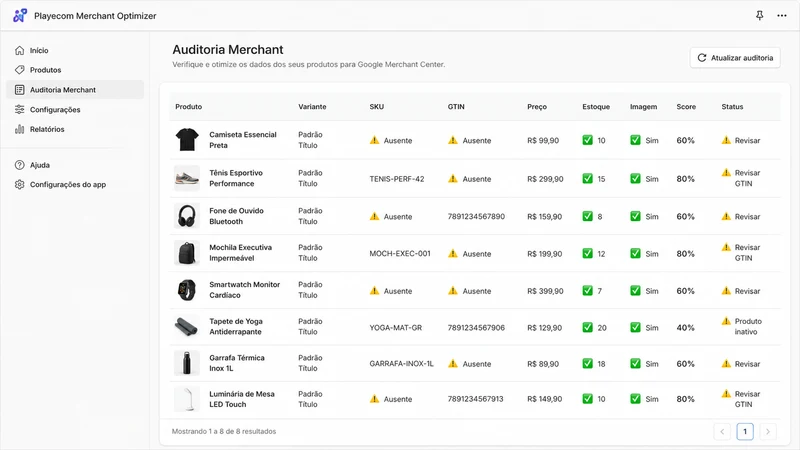Pin the app with the pin icon
The width and height of the screenshot is (800, 450).
click(759, 15)
